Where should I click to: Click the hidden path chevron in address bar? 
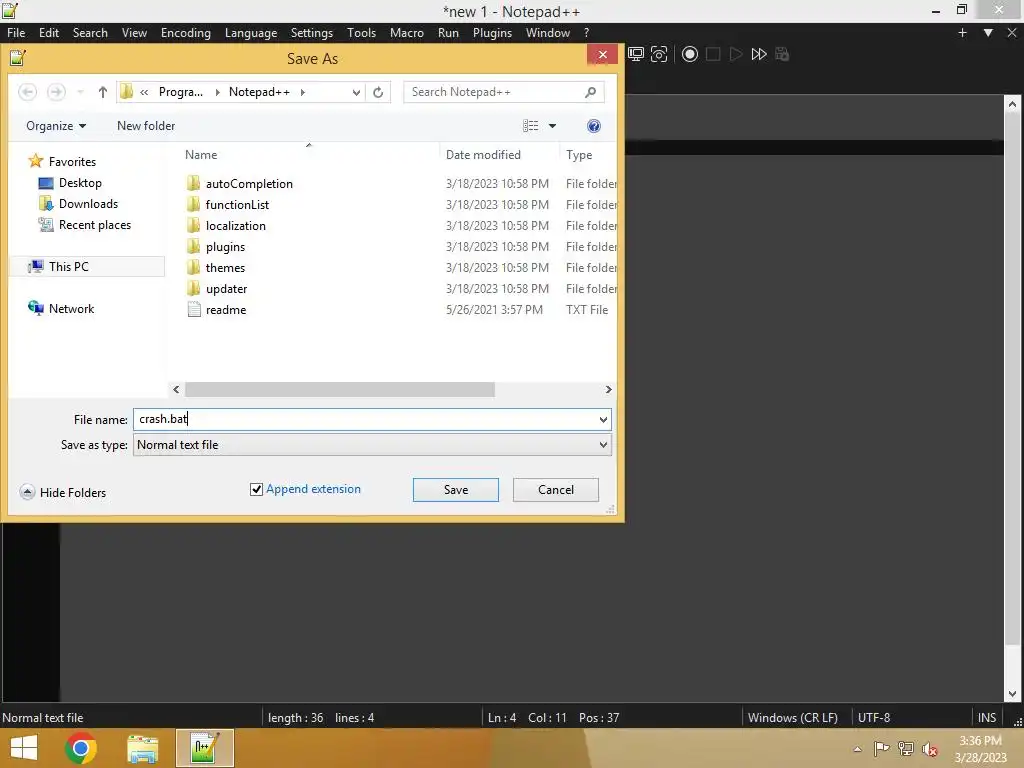144,92
